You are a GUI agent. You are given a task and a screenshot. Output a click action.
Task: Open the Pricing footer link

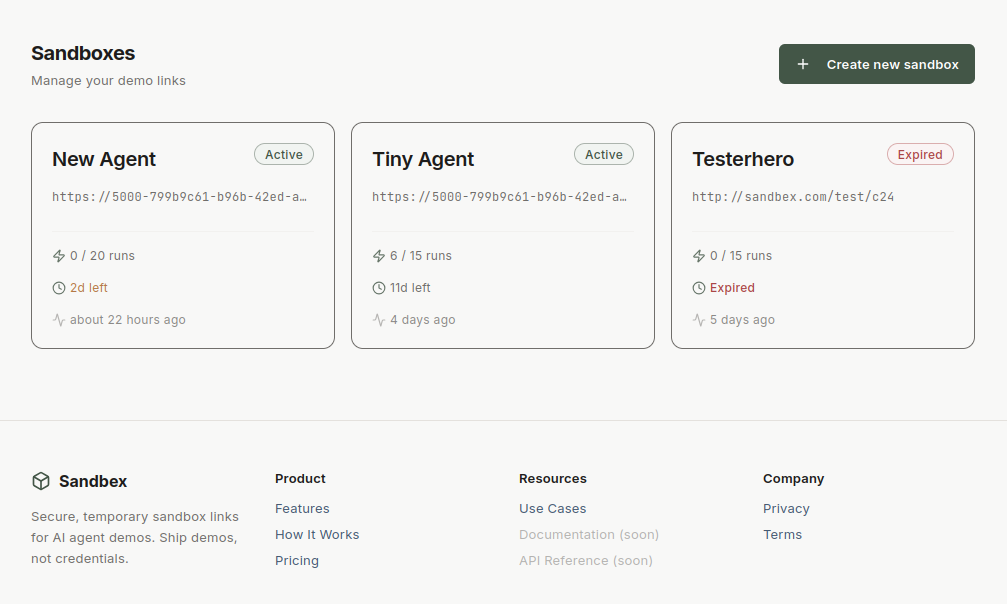297,561
